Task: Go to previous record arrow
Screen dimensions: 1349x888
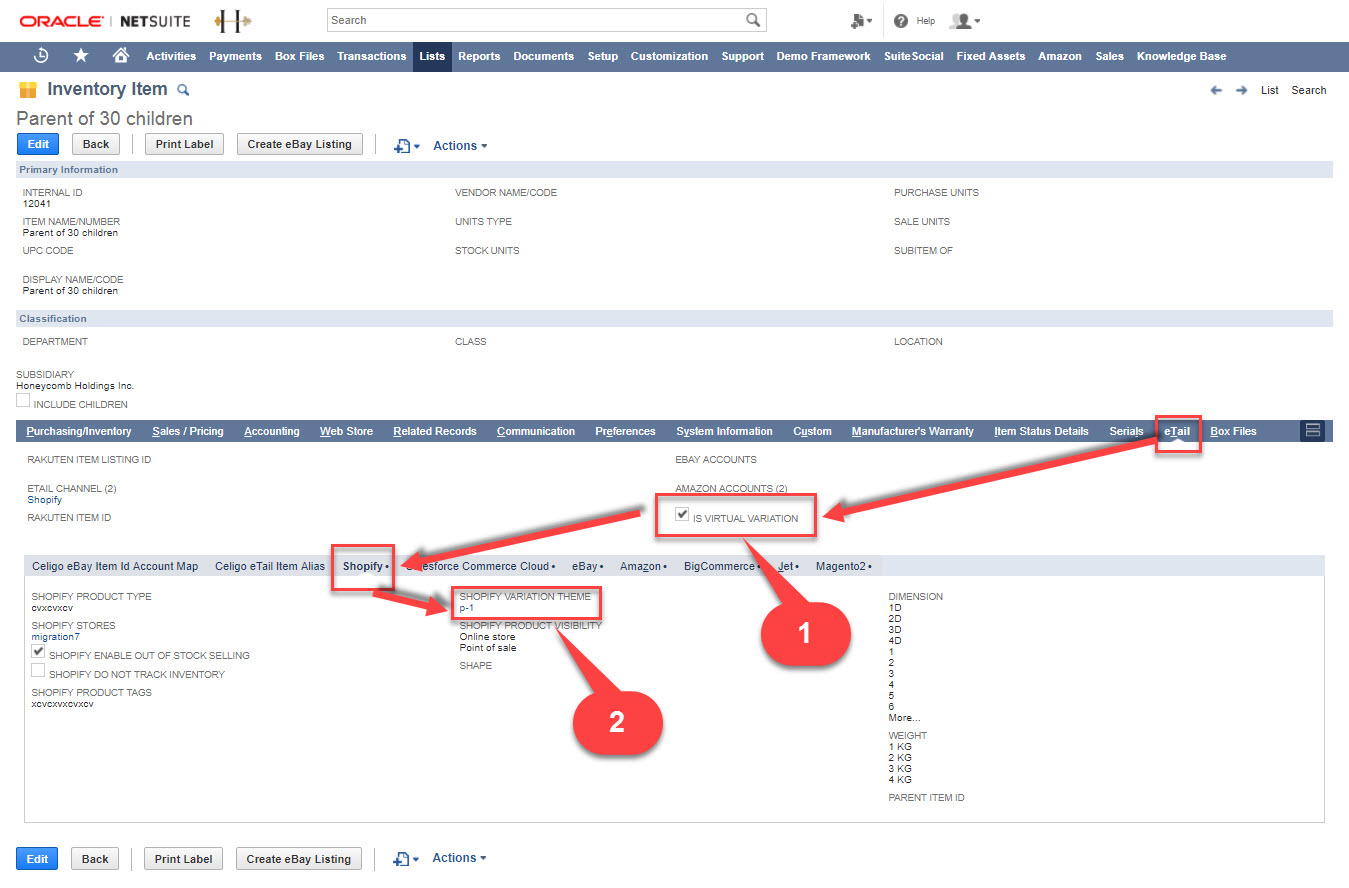Action: tap(1216, 90)
